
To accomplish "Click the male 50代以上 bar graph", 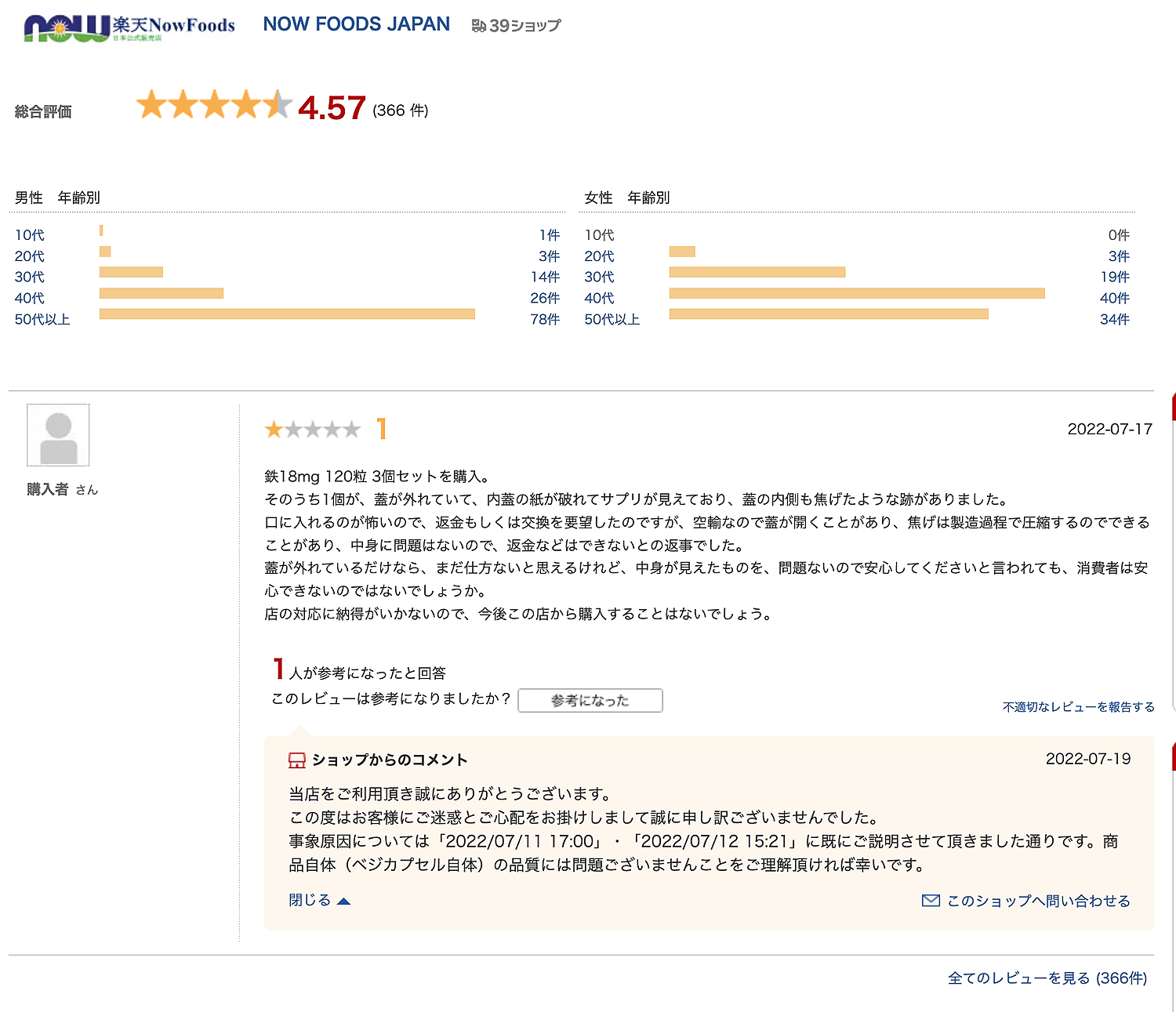I will click(287, 314).
